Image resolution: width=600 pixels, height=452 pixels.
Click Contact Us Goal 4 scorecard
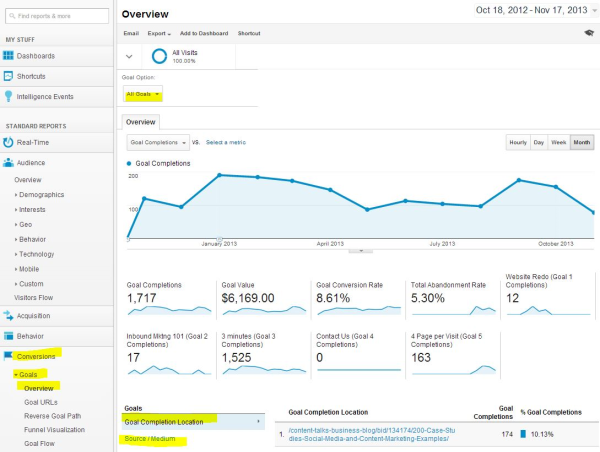point(359,354)
